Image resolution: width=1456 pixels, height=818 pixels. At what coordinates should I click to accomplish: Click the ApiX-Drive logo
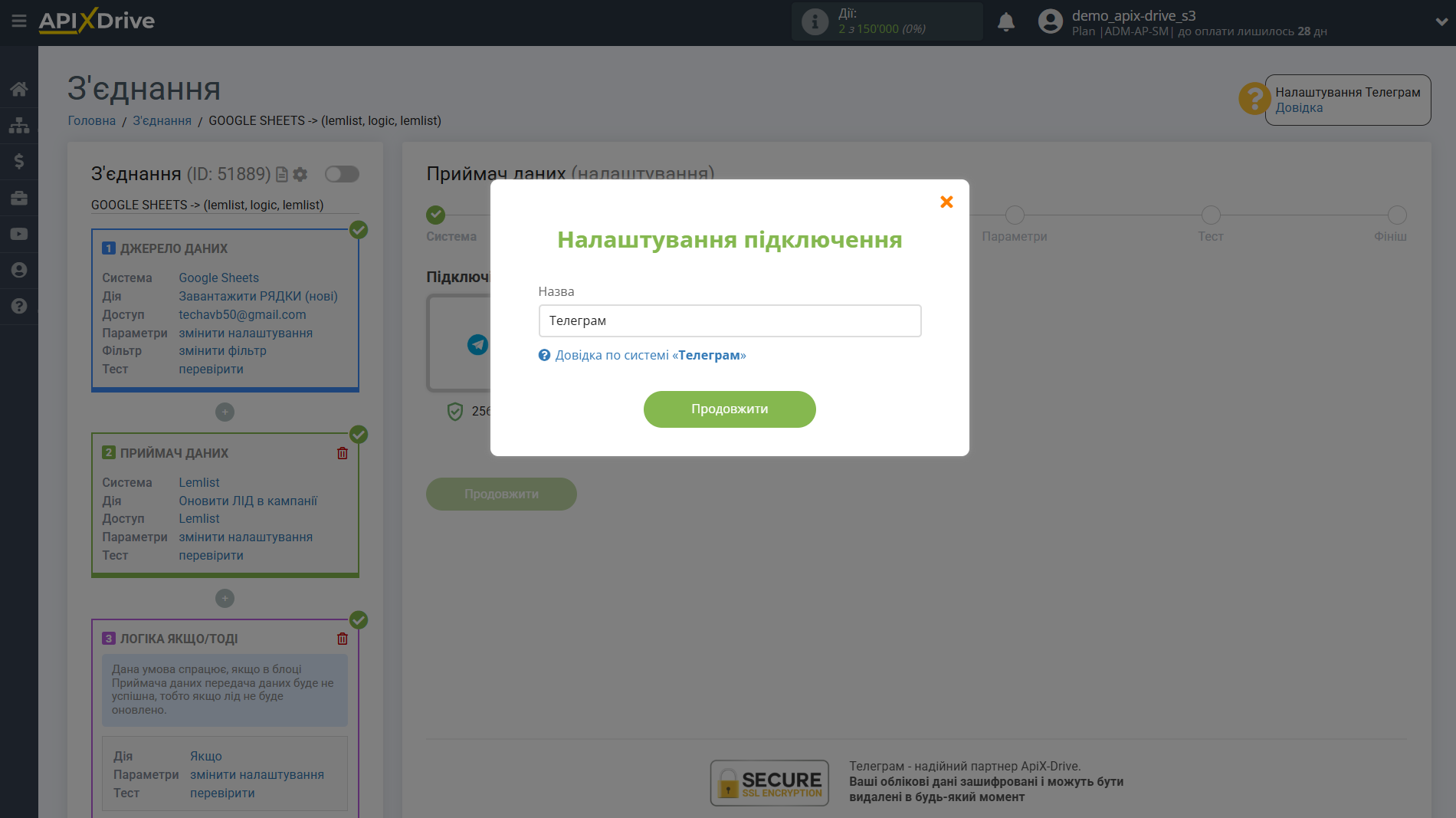click(x=97, y=21)
